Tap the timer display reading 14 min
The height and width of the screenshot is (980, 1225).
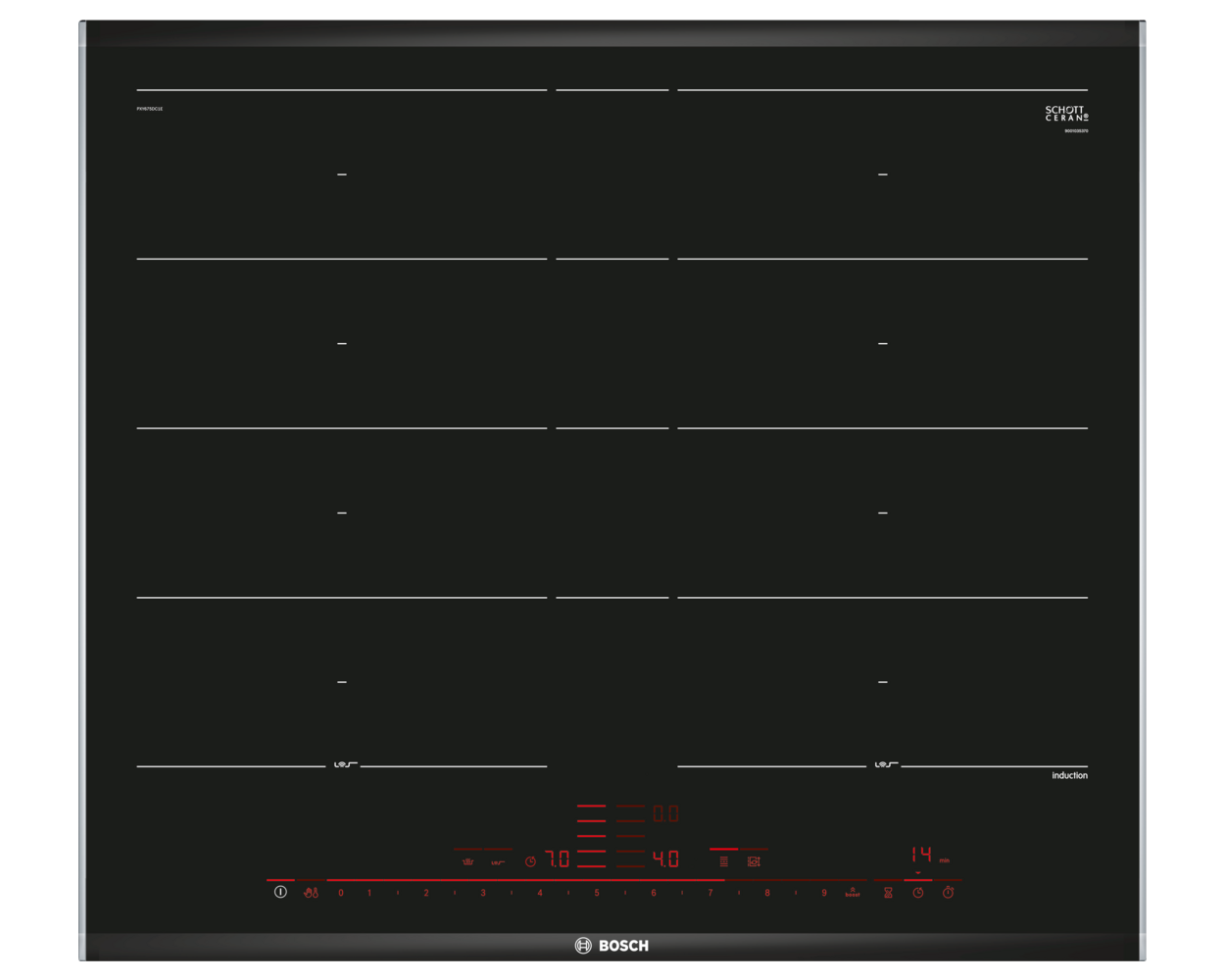[929, 856]
